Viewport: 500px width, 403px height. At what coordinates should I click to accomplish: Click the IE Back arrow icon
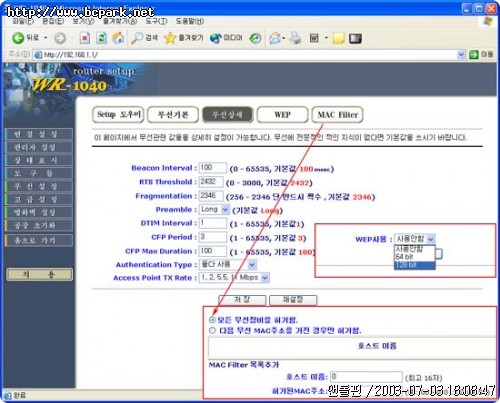(x=17, y=38)
